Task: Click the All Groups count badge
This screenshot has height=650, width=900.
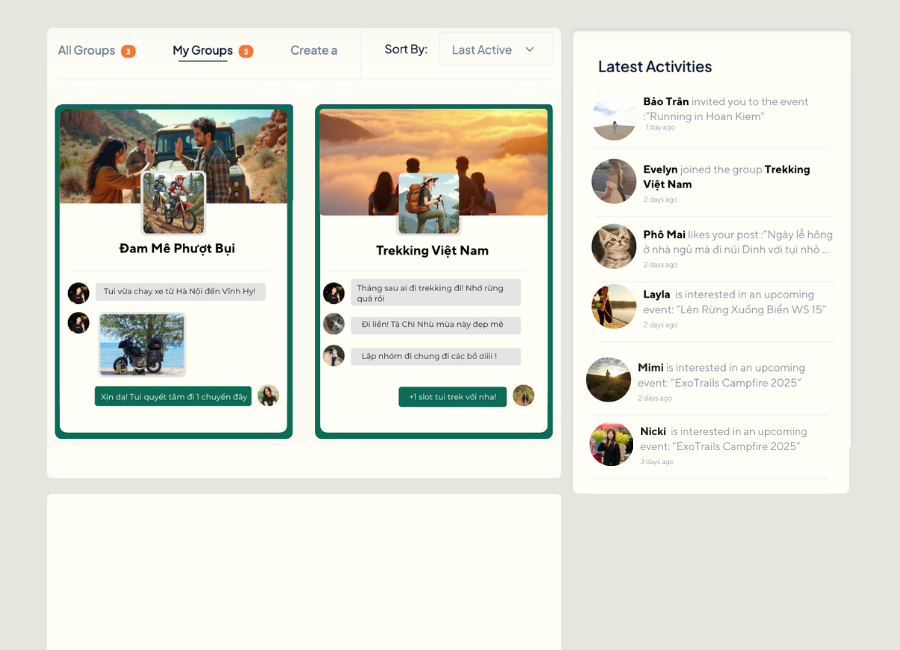Action: pos(129,52)
